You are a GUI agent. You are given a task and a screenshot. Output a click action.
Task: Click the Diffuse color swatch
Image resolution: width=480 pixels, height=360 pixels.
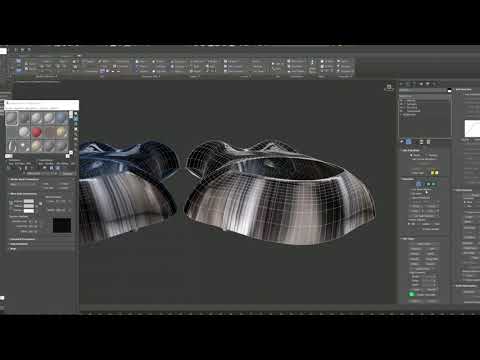(x=29, y=206)
